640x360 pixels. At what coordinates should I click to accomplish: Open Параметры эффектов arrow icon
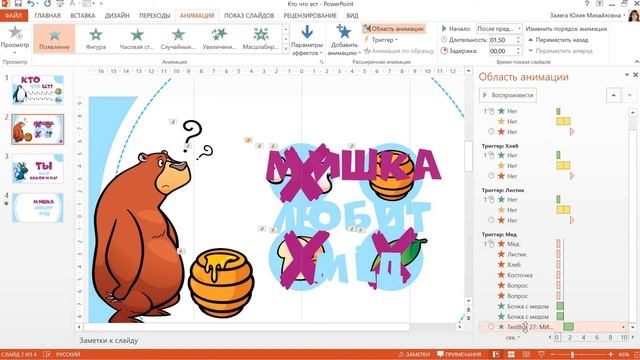click(x=307, y=32)
